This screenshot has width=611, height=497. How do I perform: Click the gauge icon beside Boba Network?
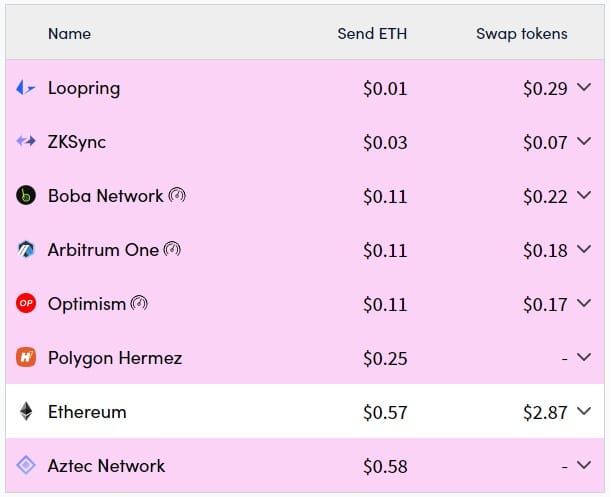[x=177, y=195]
